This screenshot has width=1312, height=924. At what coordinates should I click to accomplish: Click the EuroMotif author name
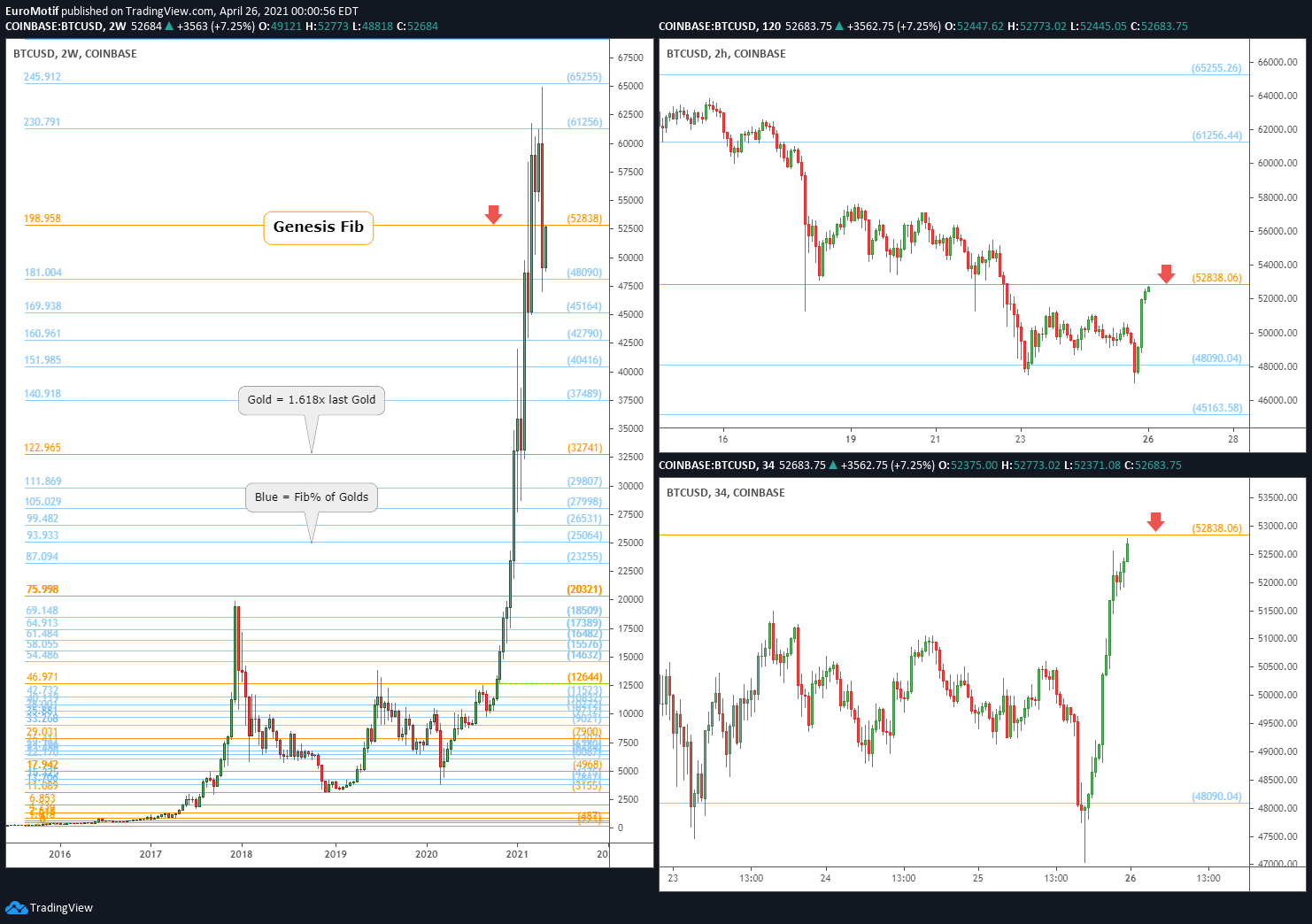[x=32, y=12]
